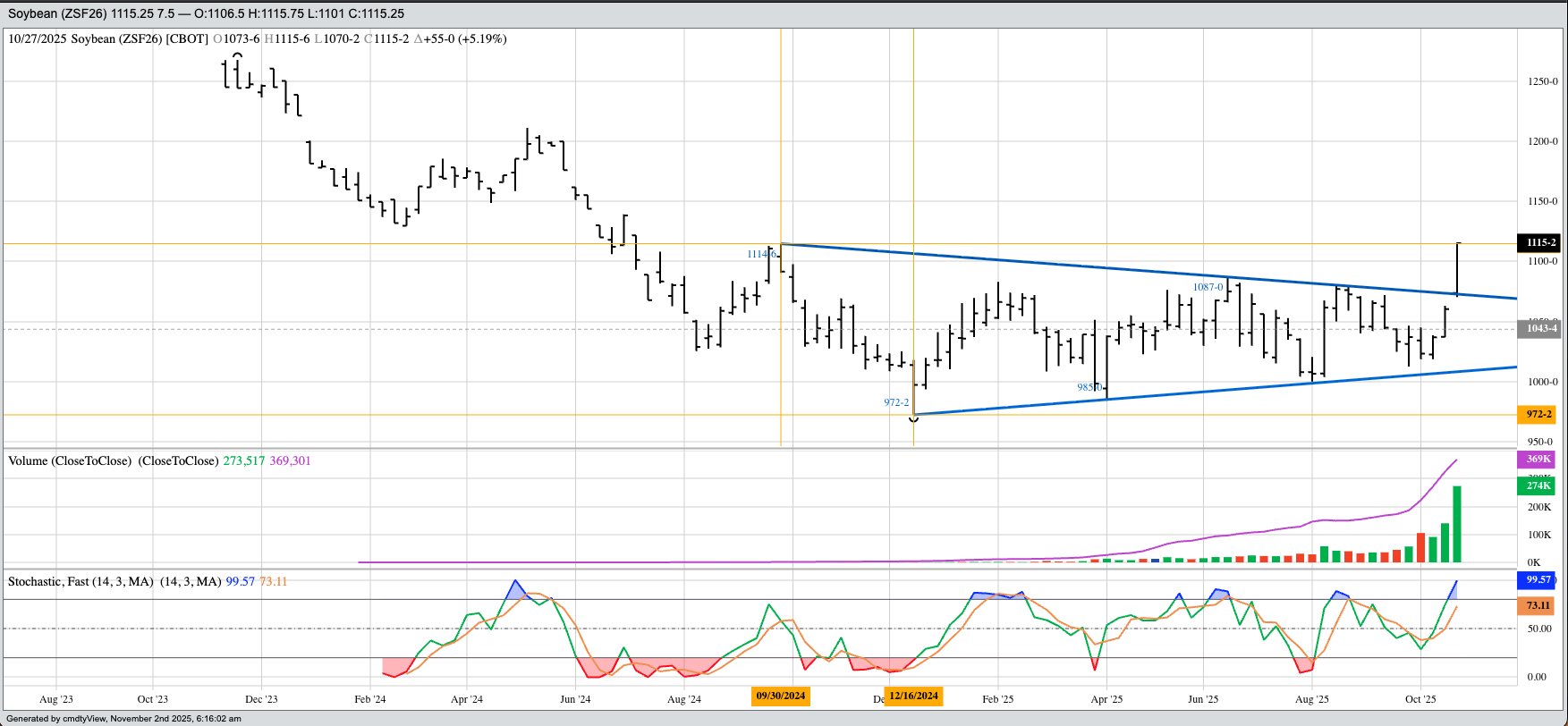The height and width of the screenshot is (726, 1568).
Task: Click the Soybean (ZSF26) [CBOT] chart header
Action: 140,39
